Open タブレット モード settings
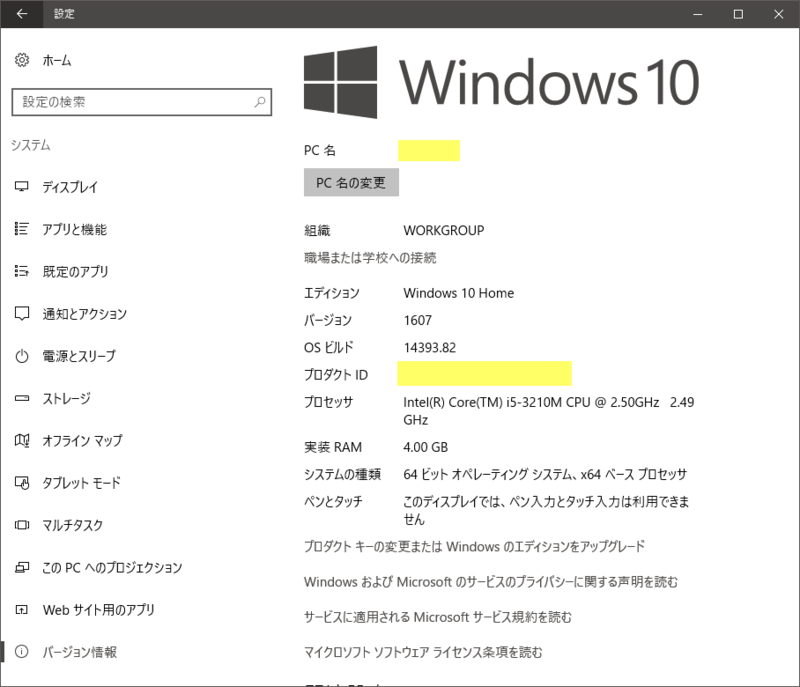This screenshot has height=687, width=800. [81, 482]
